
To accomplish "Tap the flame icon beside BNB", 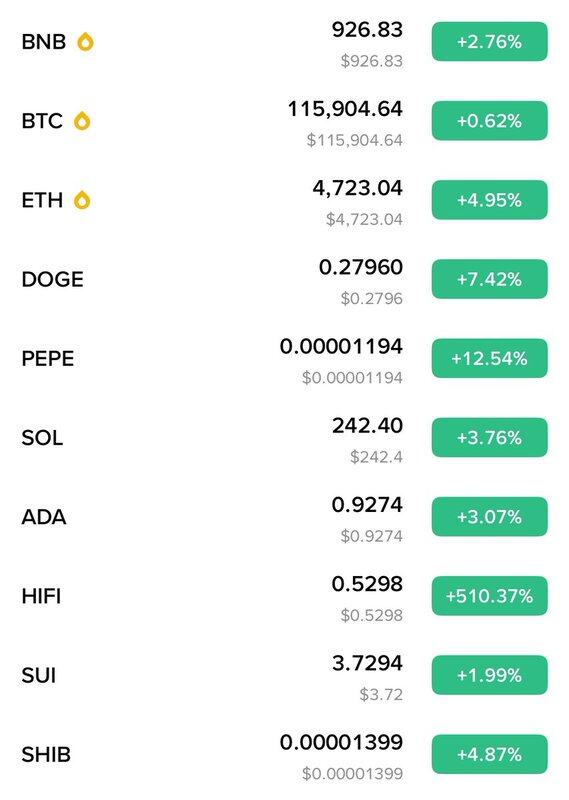I will click(x=85, y=42).
